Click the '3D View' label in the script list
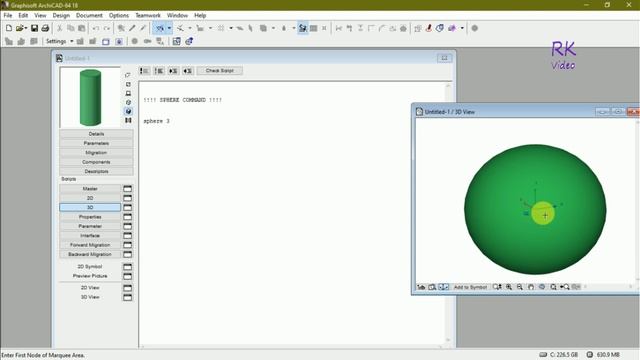Screen dimensions: 640x360 tap(90, 297)
